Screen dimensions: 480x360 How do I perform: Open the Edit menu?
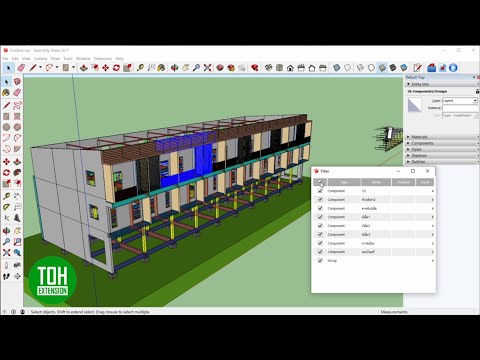(x=15, y=59)
